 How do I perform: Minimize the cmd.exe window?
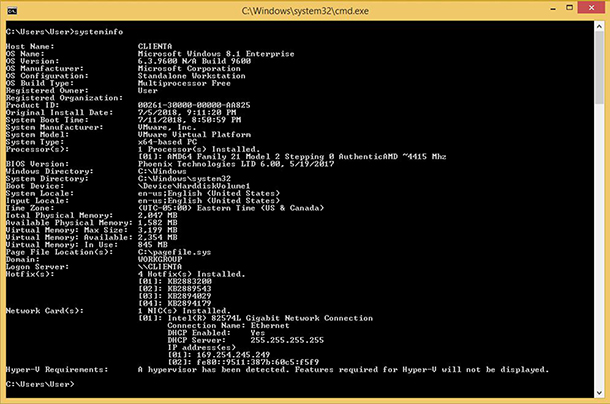pyautogui.click(x=553, y=8)
